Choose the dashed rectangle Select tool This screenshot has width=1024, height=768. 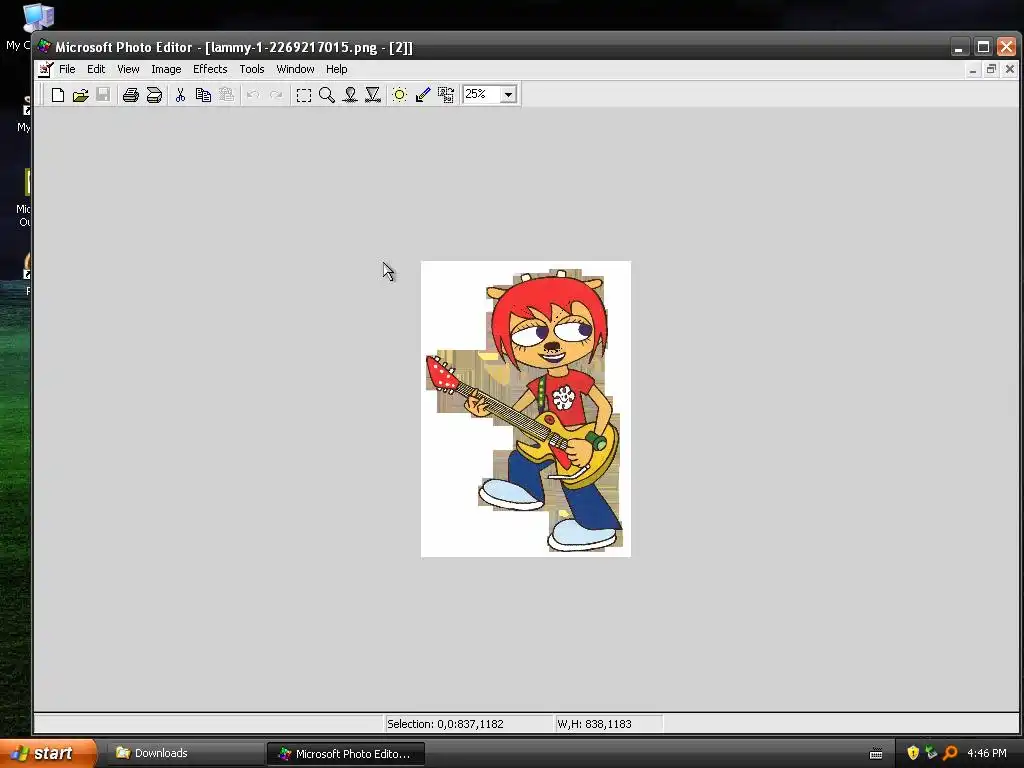304,95
